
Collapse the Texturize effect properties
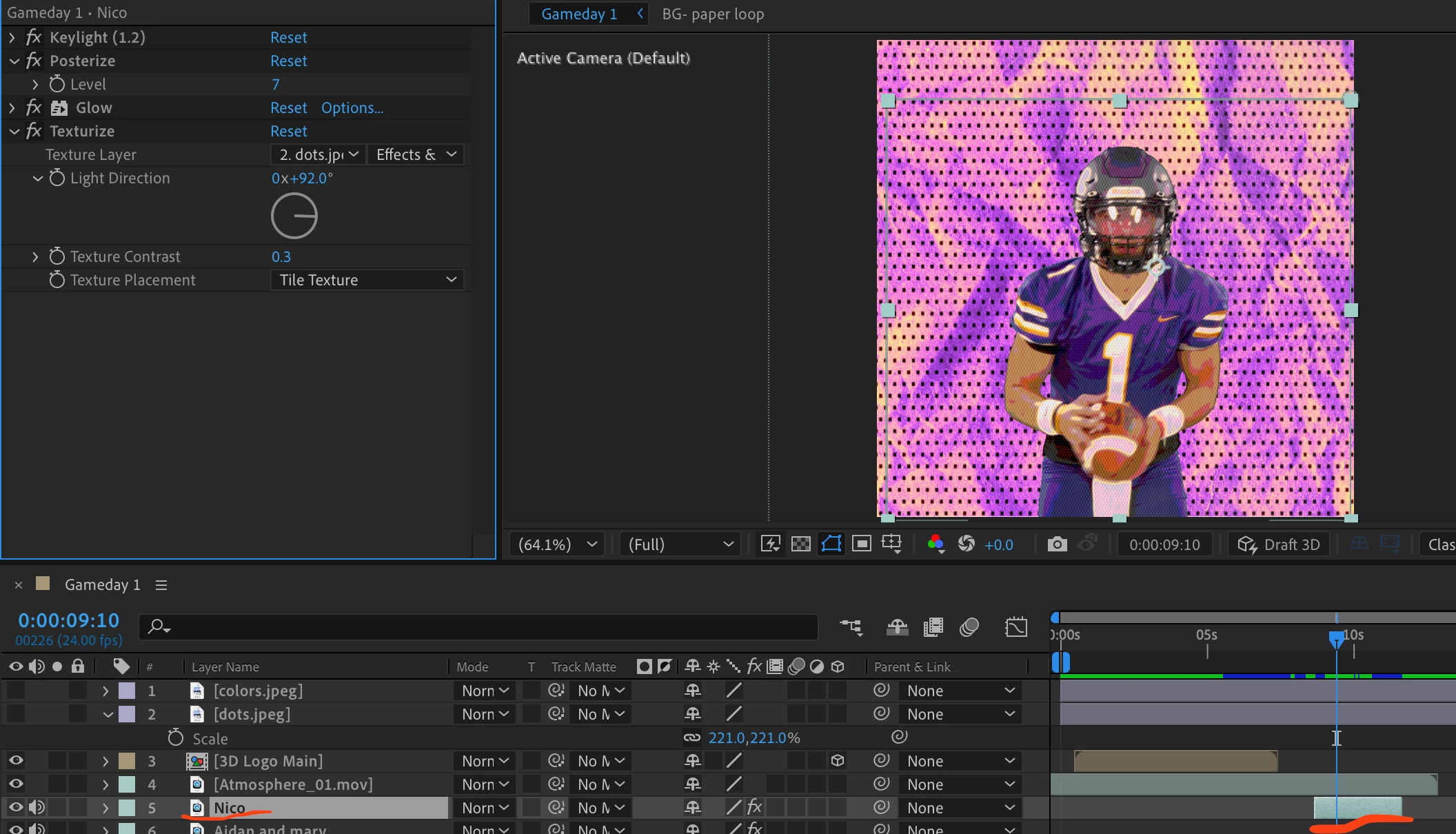point(14,131)
